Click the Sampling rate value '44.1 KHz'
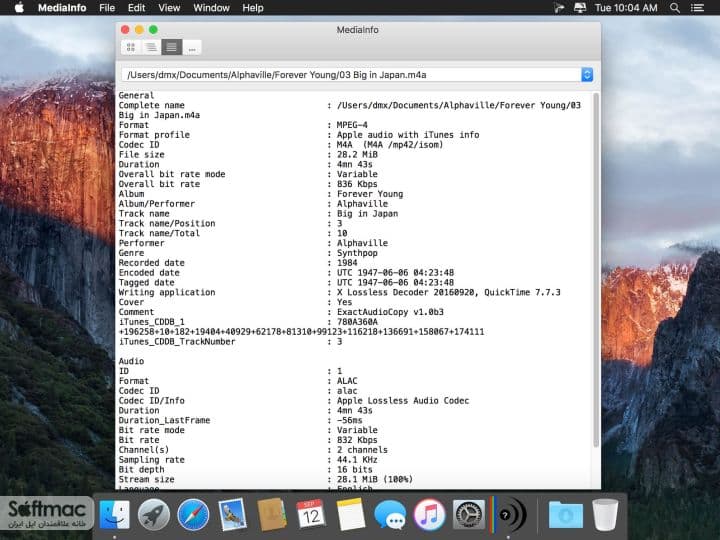720x540 pixels. [x=357, y=460]
